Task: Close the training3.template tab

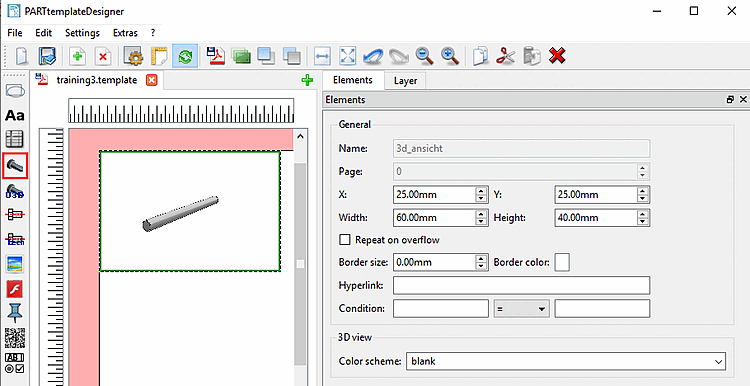Action: [x=151, y=80]
